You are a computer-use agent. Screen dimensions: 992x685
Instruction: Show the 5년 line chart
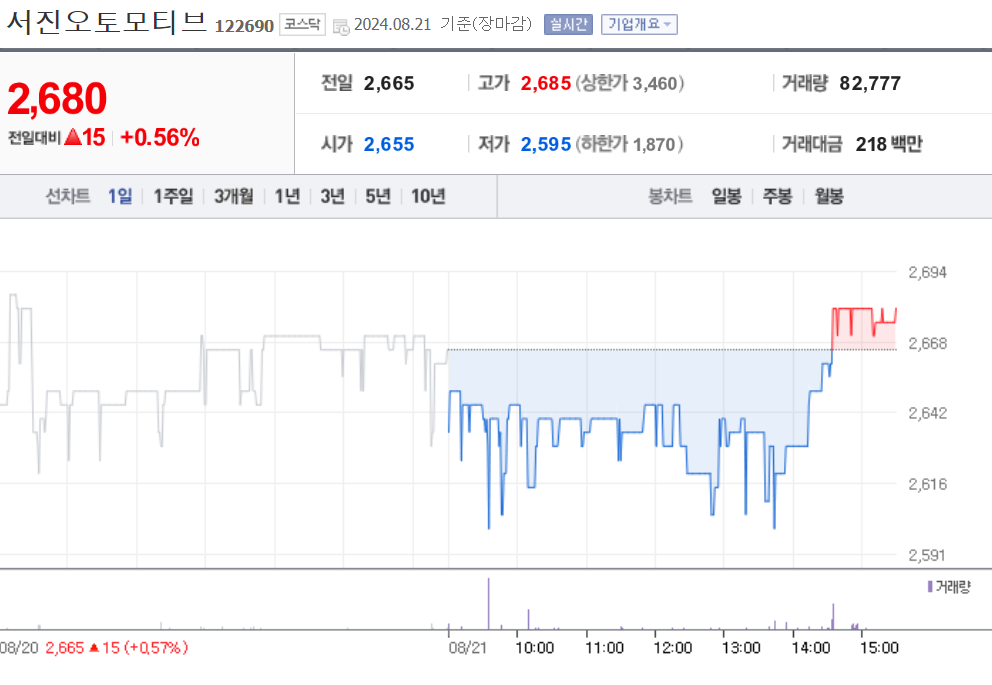[378, 196]
